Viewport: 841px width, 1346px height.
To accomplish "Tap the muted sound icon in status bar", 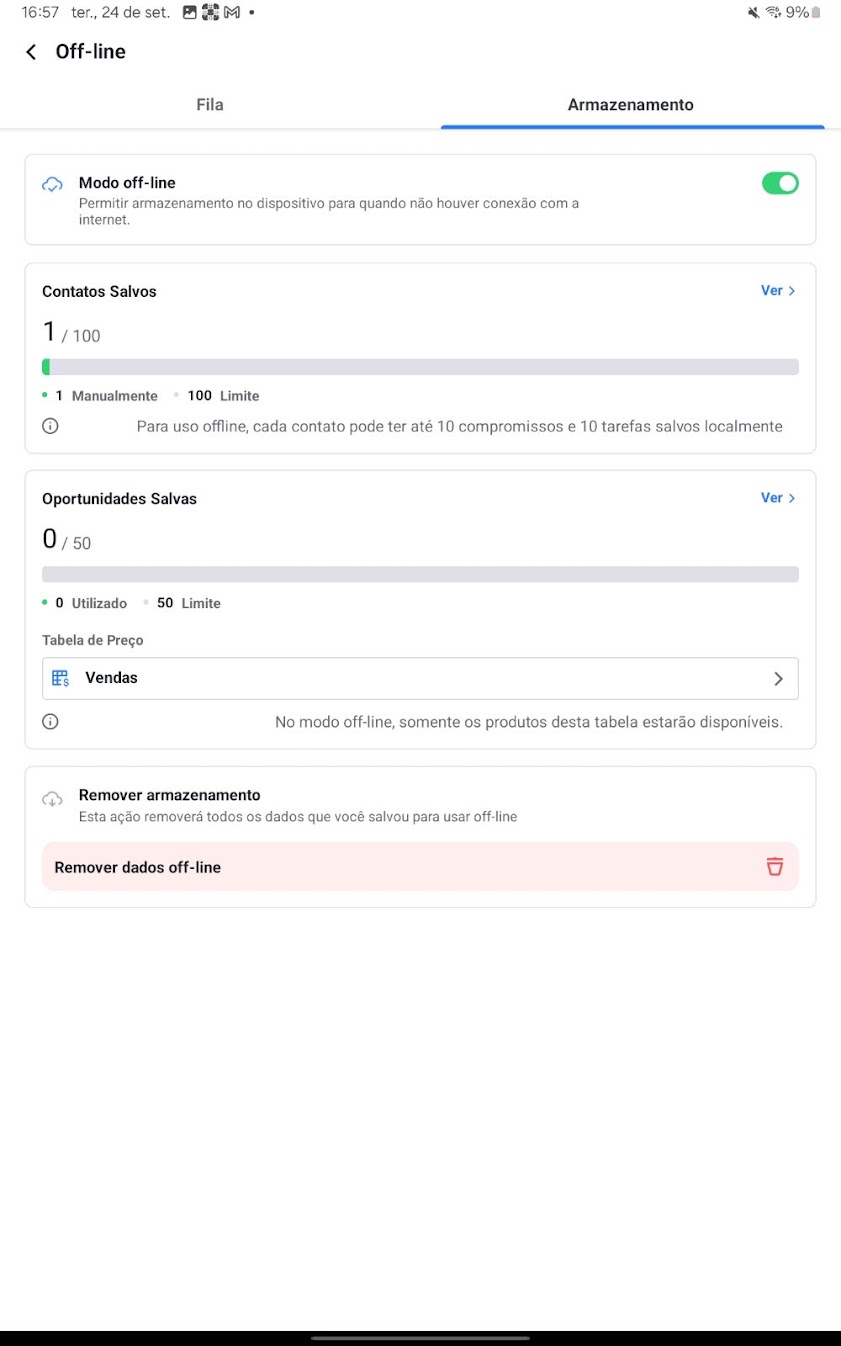I will (x=754, y=12).
